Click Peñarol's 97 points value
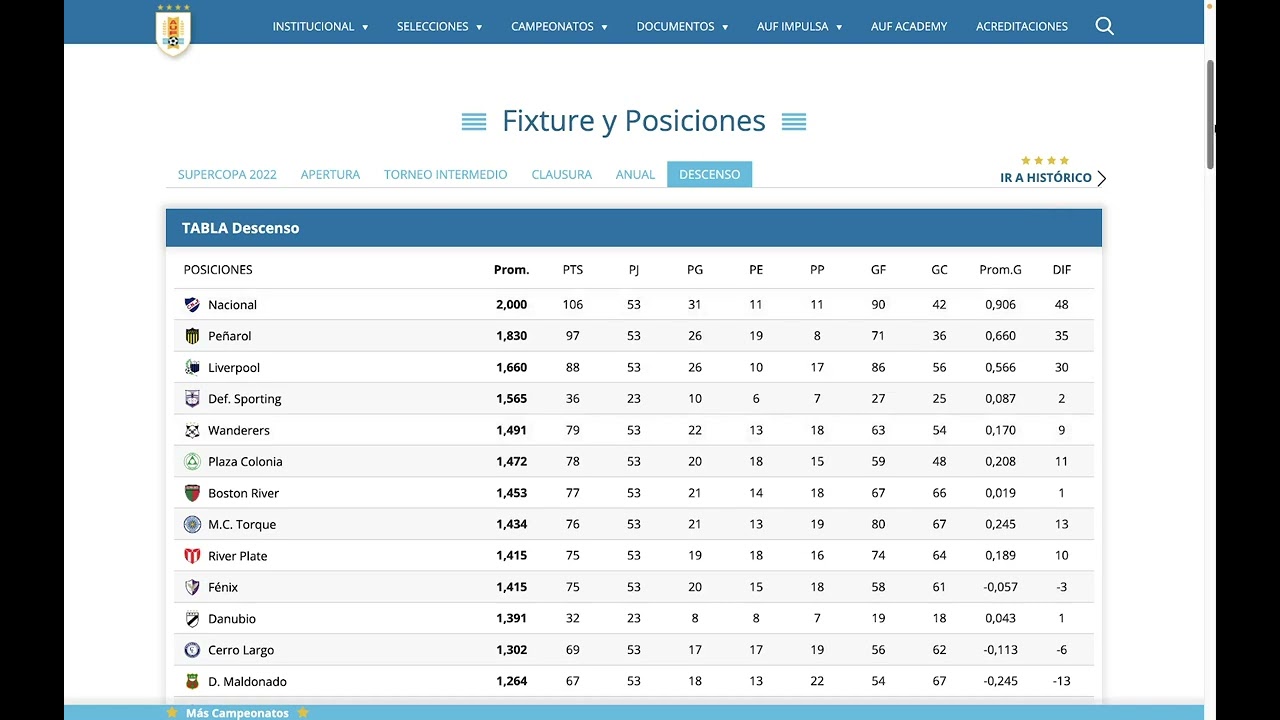This screenshot has height=720, width=1280. tap(573, 336)
